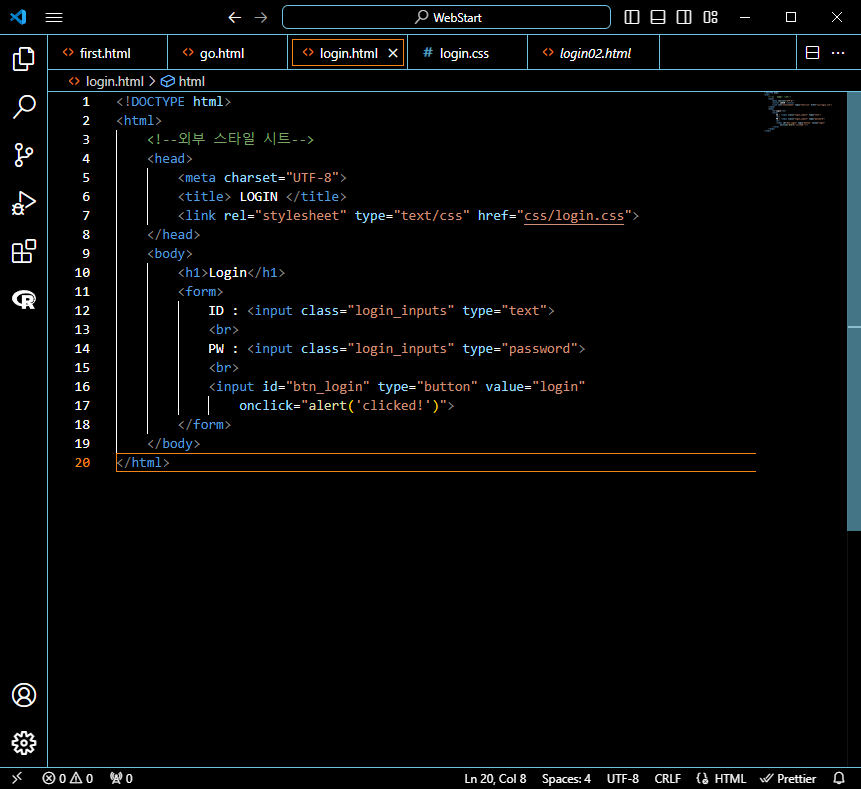Change indentation via Spaces: 4

[566, 779]
